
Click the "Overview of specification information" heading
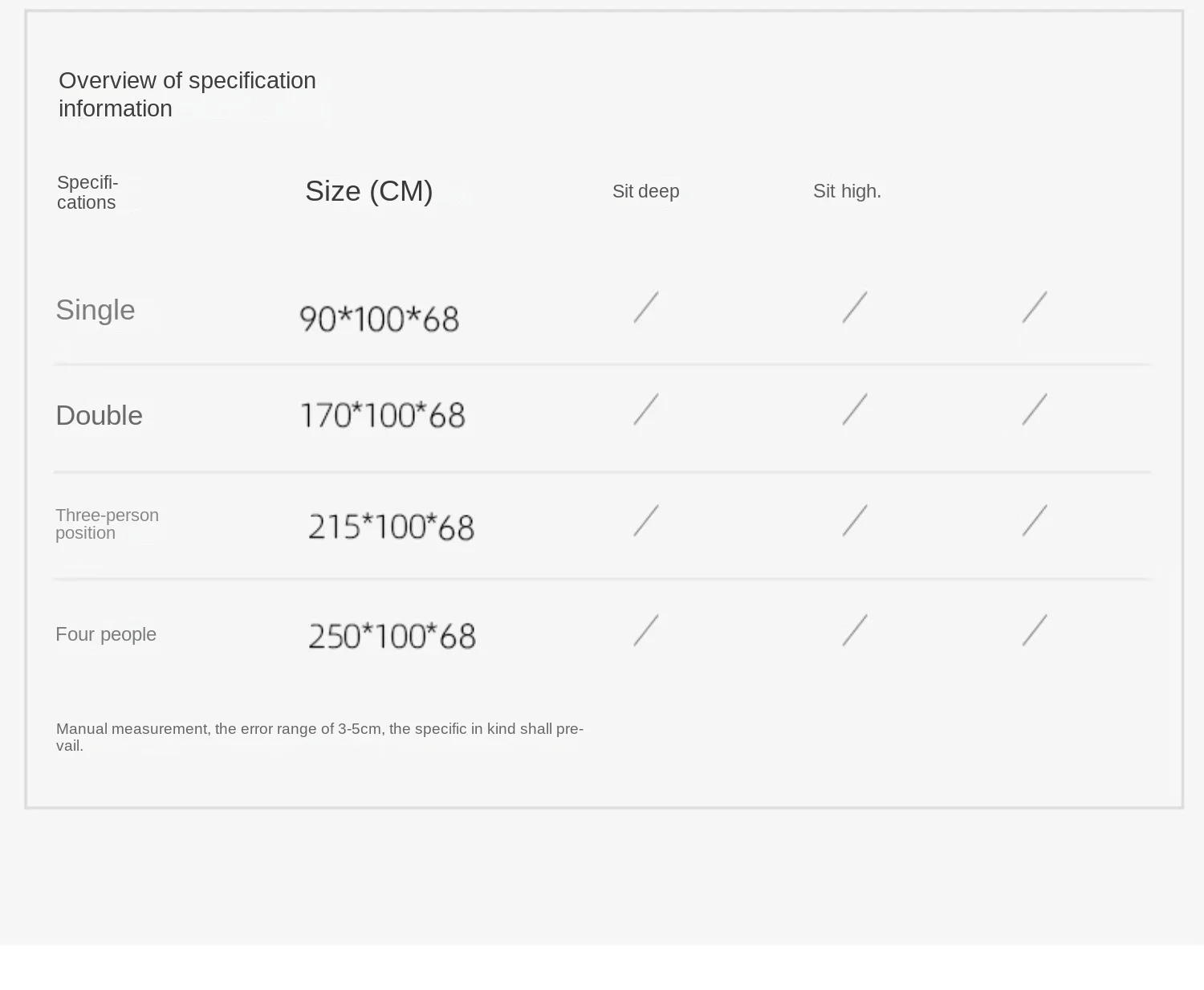pos(187,94)
